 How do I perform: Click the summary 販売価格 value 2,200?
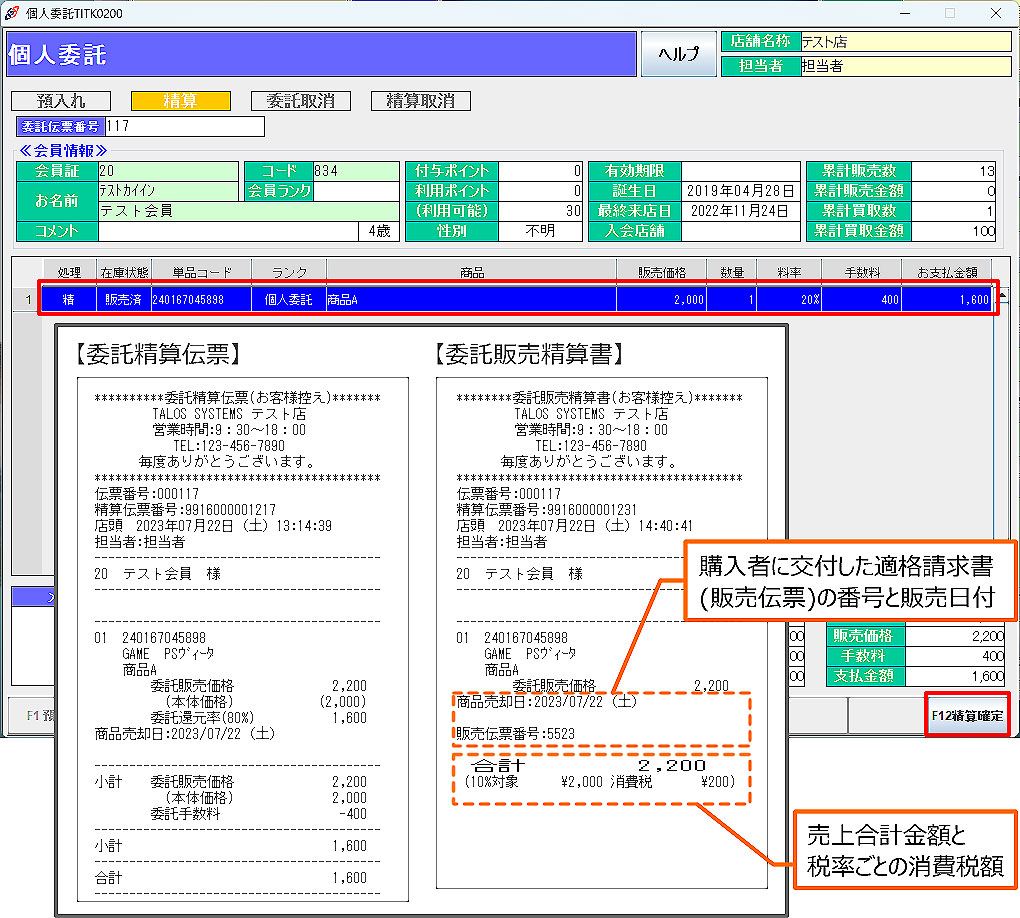[x=955, y=636]
